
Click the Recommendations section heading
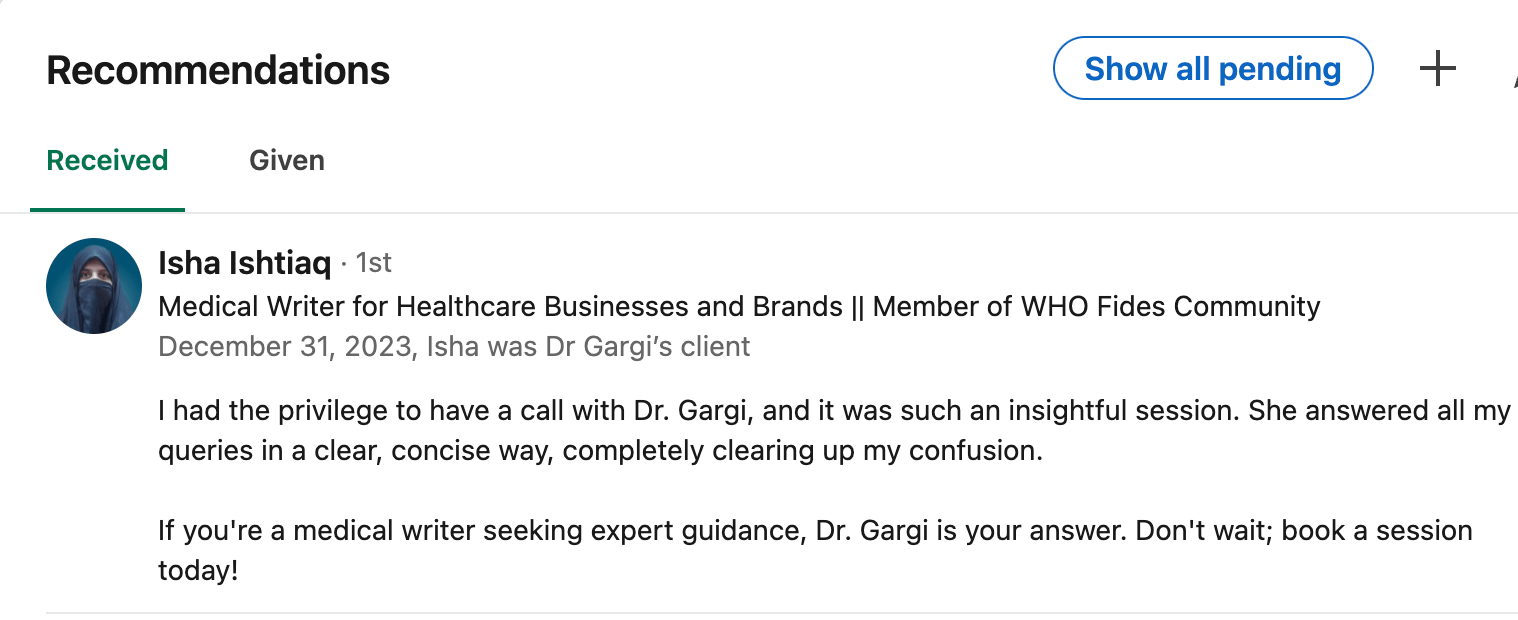[x=218, y=71]
